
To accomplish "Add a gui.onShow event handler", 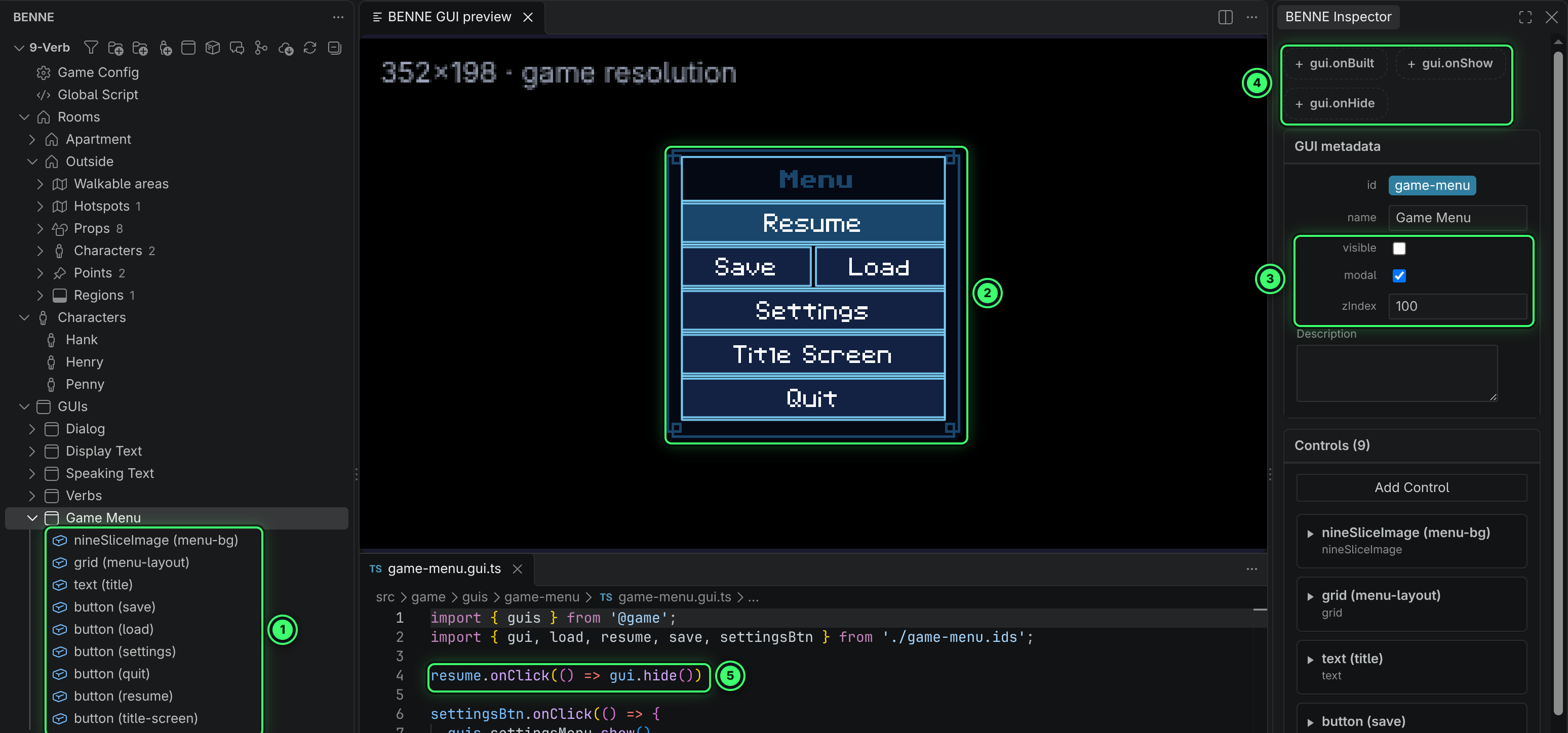I will coord(1449,63).
